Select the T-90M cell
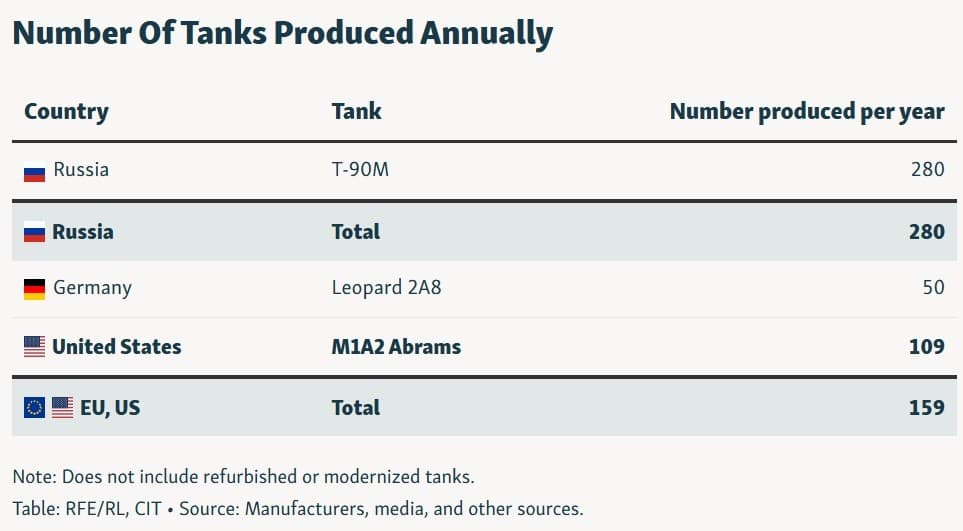 [x=360, y=170]
